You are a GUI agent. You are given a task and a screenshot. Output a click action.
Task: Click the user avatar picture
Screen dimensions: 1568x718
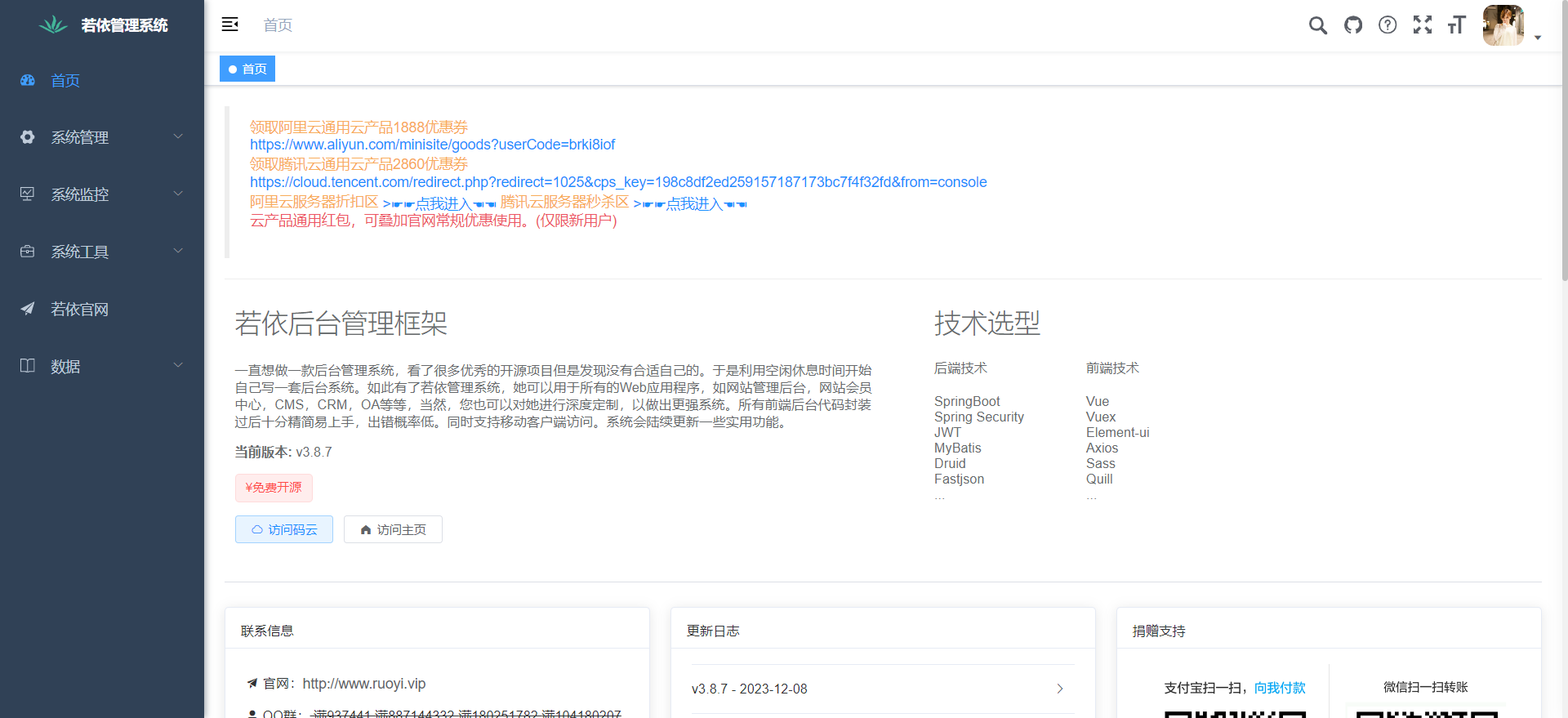coord(1503,25)
